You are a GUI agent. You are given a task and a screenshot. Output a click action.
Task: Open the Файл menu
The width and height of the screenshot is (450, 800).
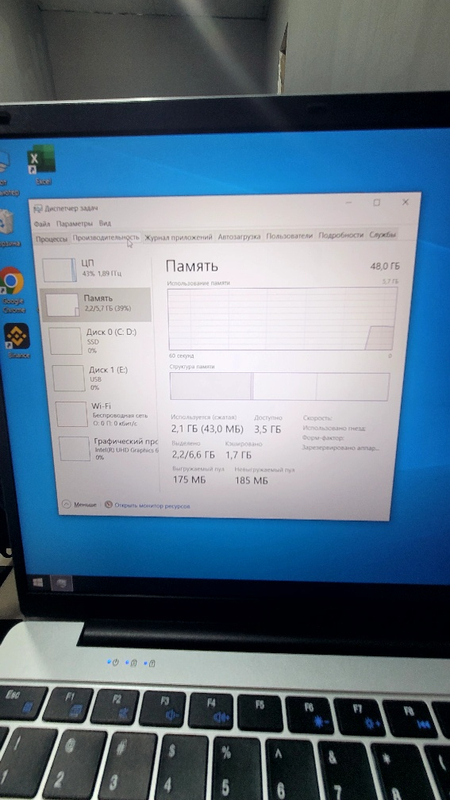coord(42,224)
